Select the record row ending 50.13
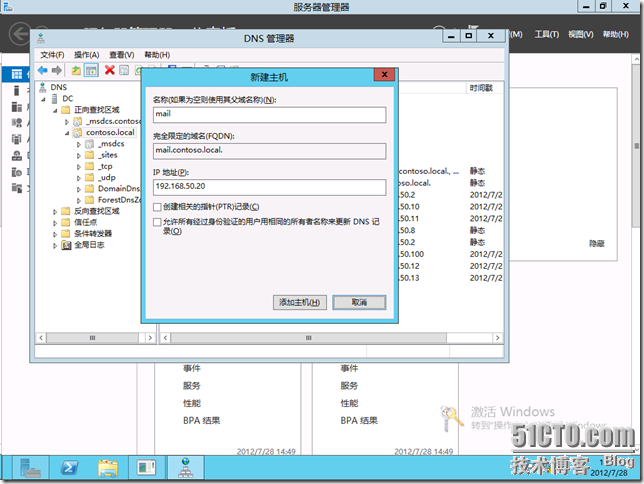The width and height of the screenshot is (644, 484). [450, 278]
